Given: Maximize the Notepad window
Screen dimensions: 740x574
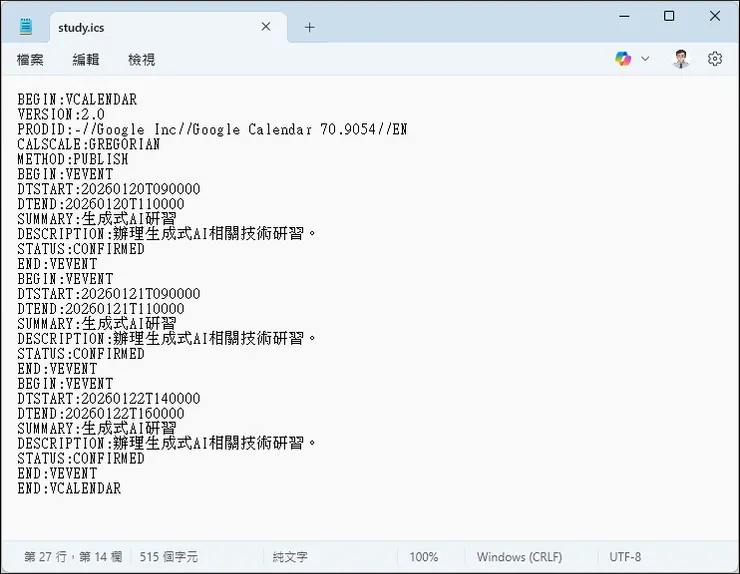Looking at the screenshot, I should [x=669, y=17].
